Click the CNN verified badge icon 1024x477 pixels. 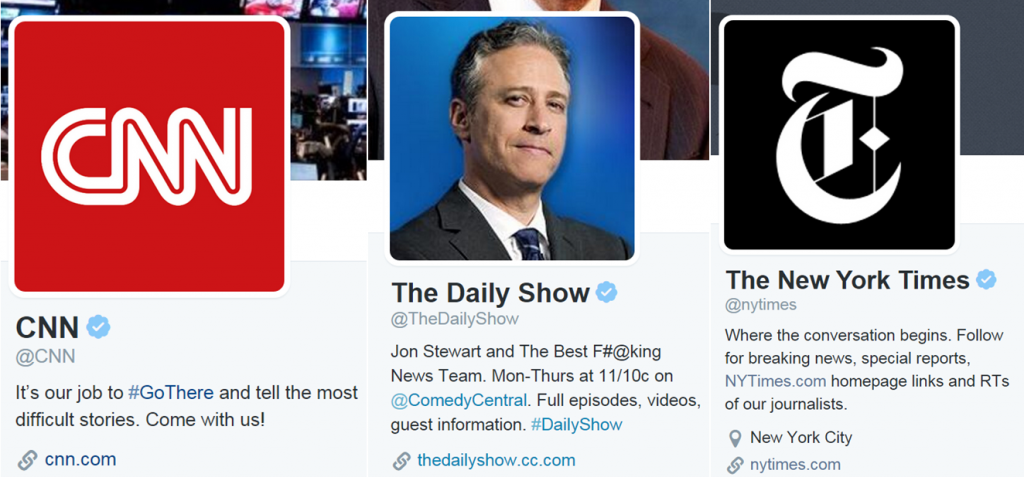pos(99,326)
